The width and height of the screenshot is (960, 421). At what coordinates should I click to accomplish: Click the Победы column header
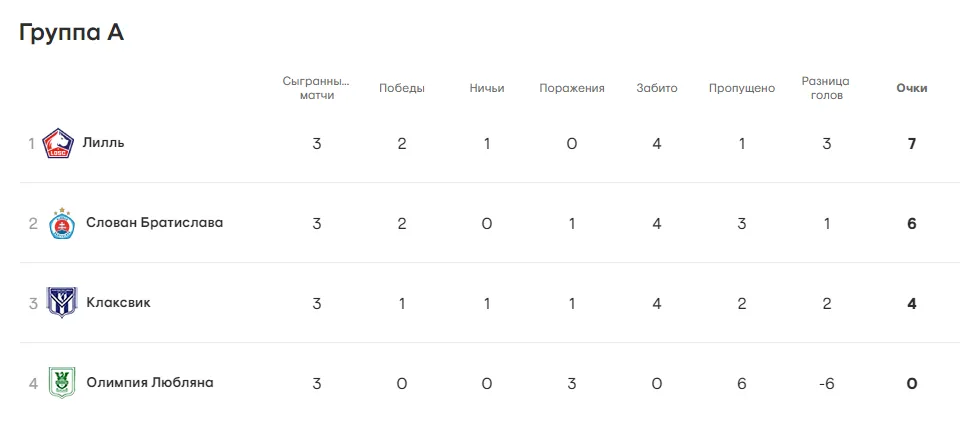pyautogui.click(x=402, y=88)
